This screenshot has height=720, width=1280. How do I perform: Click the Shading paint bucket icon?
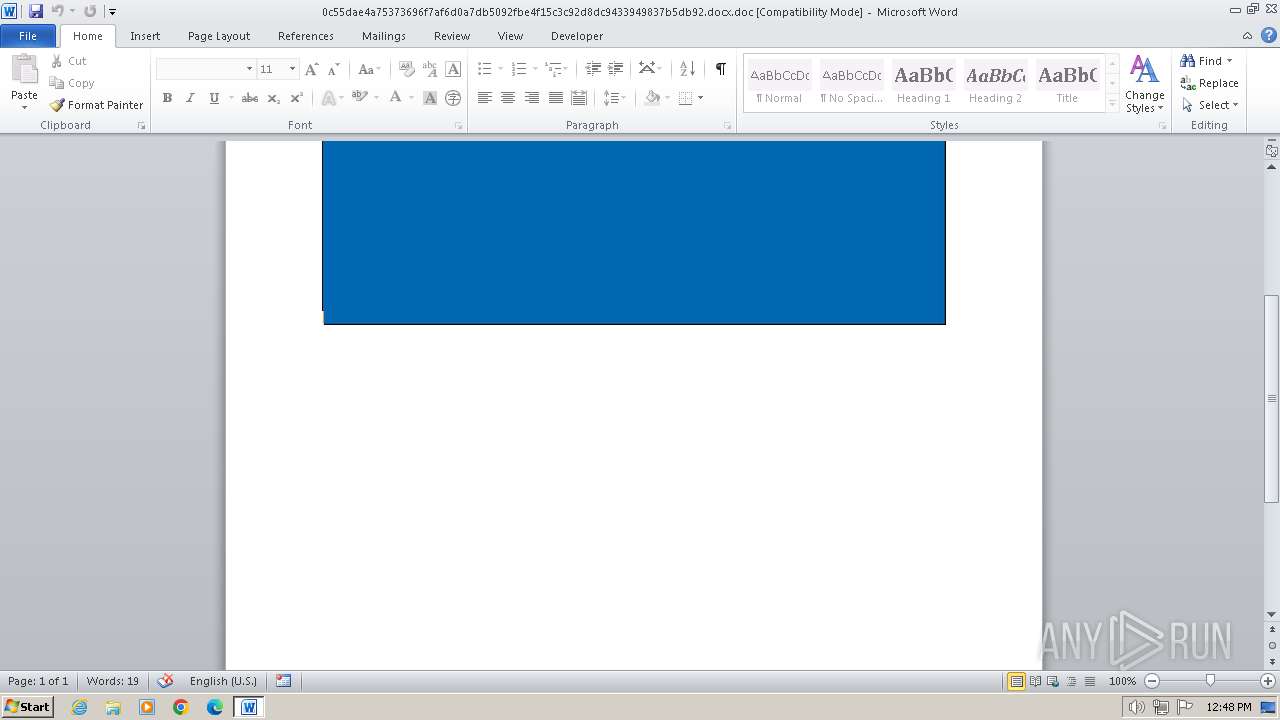pyautogui.click(x=653, y=98)
